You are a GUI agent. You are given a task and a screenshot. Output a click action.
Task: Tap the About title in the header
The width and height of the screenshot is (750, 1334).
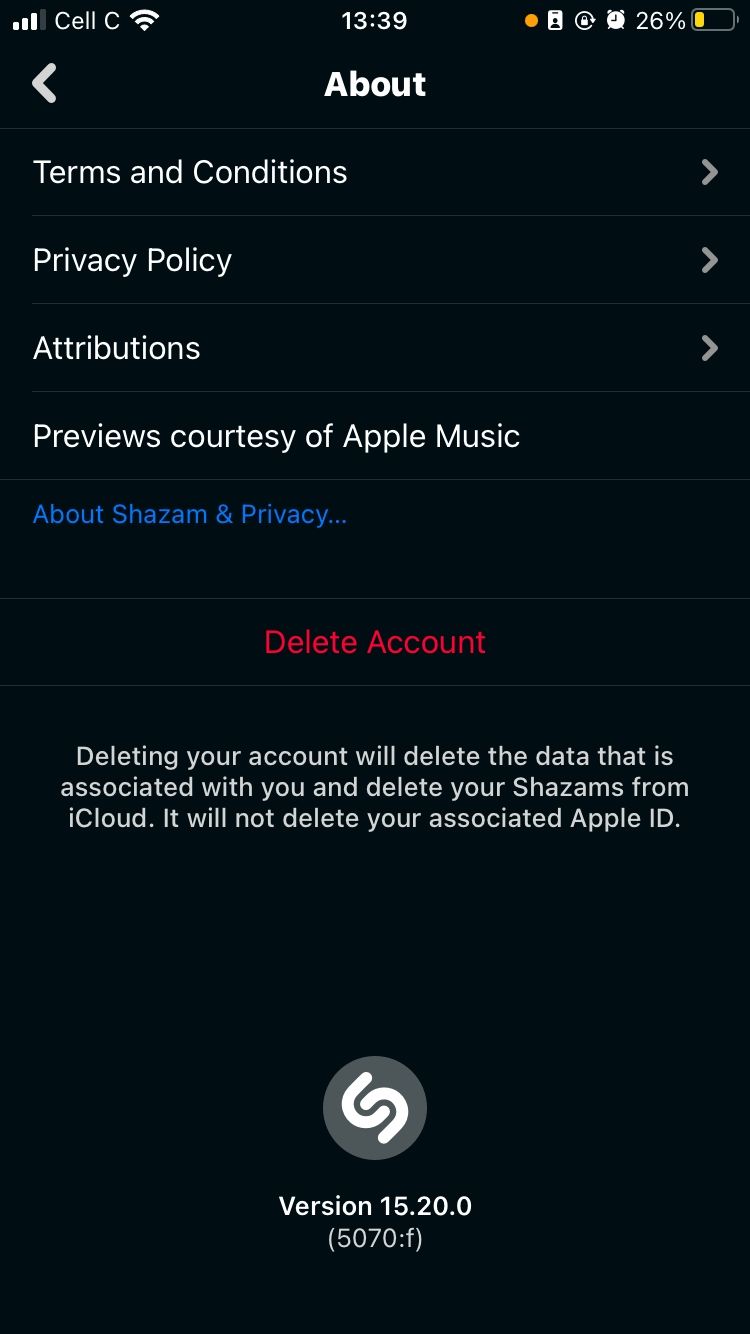(375, 84)
